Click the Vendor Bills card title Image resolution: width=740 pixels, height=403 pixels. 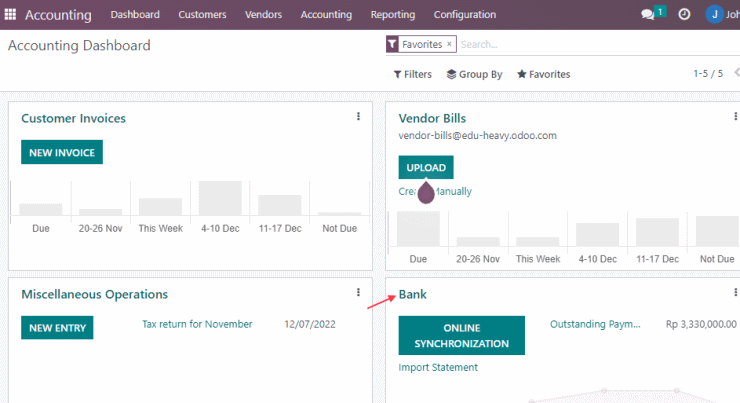point(432,118)
